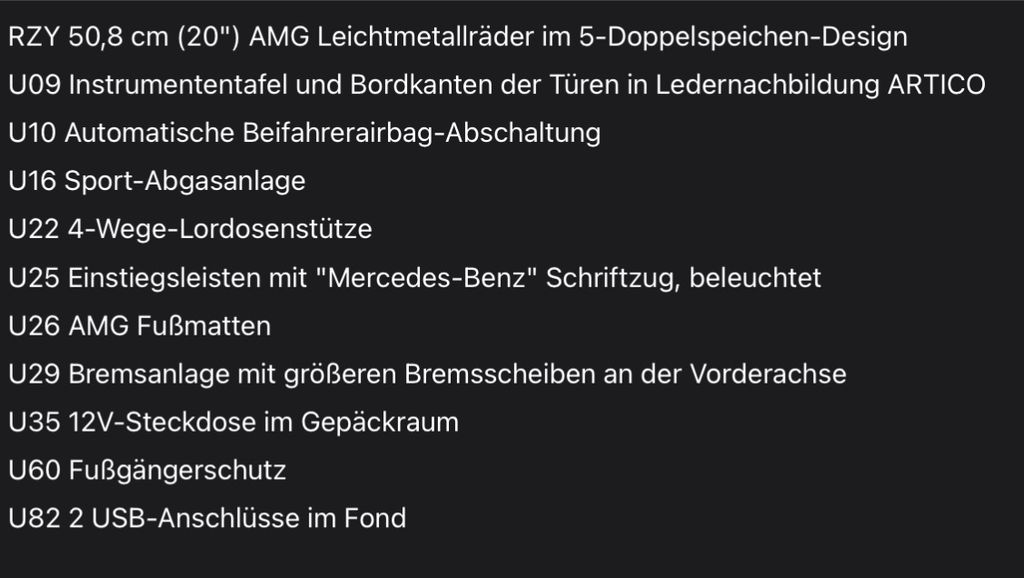Click the word Gepäckraum
Image resolution: width=1024 pixels, height=578 pixels.
click(x=379, y=423)
